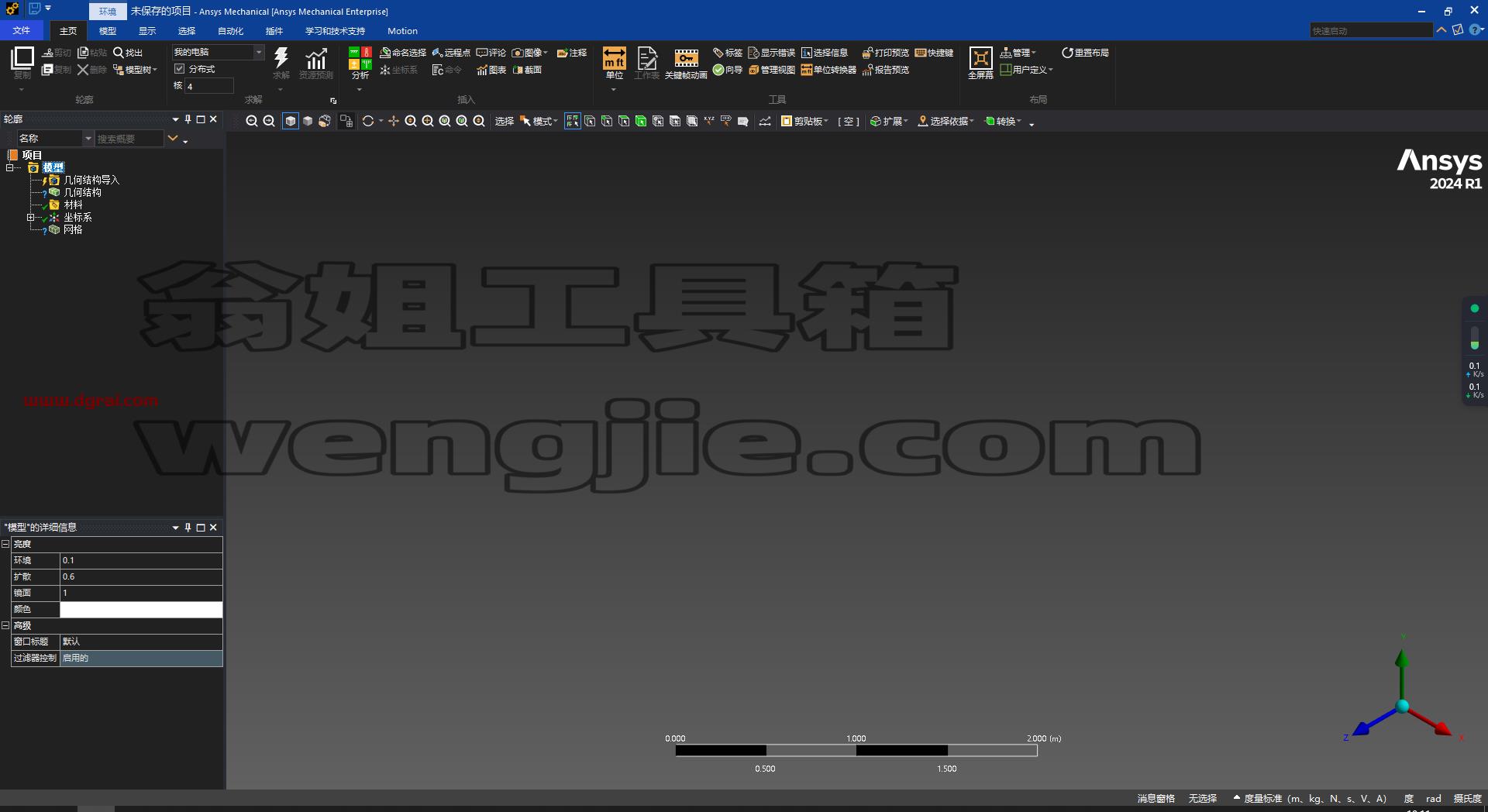
Task: Collapse the 亮度 details section
Action: (x=5, y=544)
